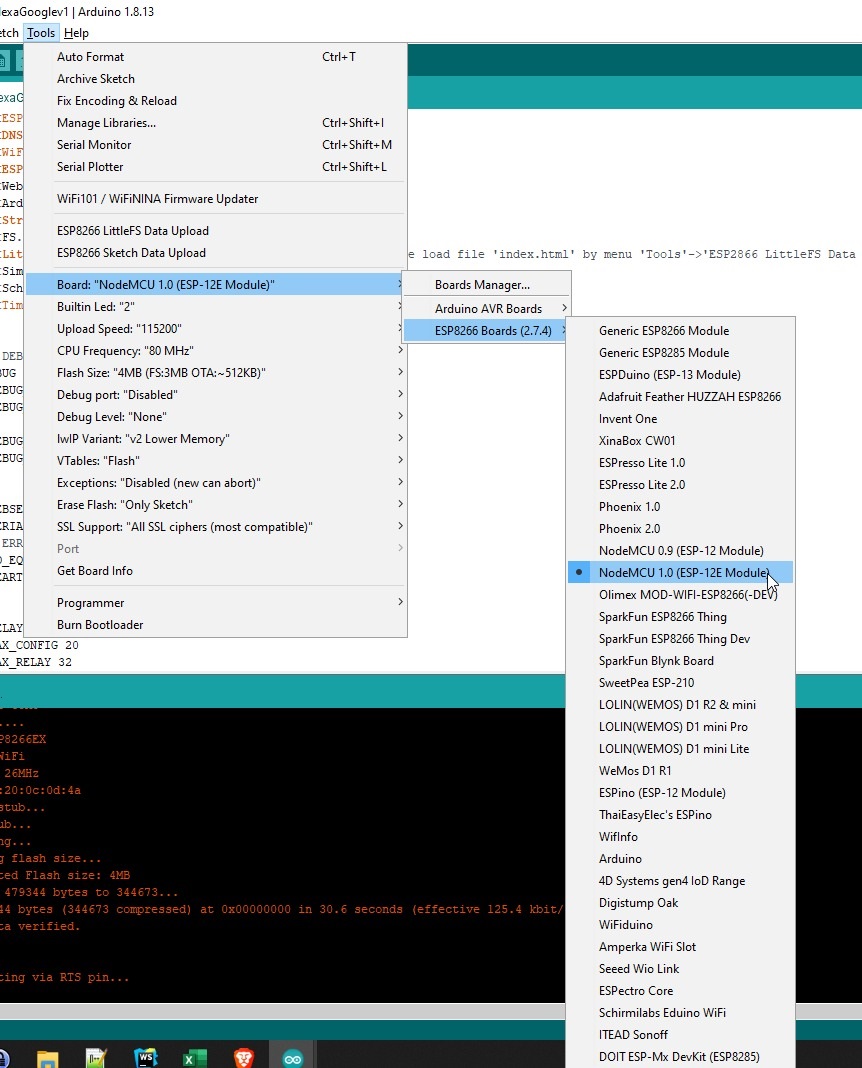Switch to Excel in the taskbar

point(194,1057)
